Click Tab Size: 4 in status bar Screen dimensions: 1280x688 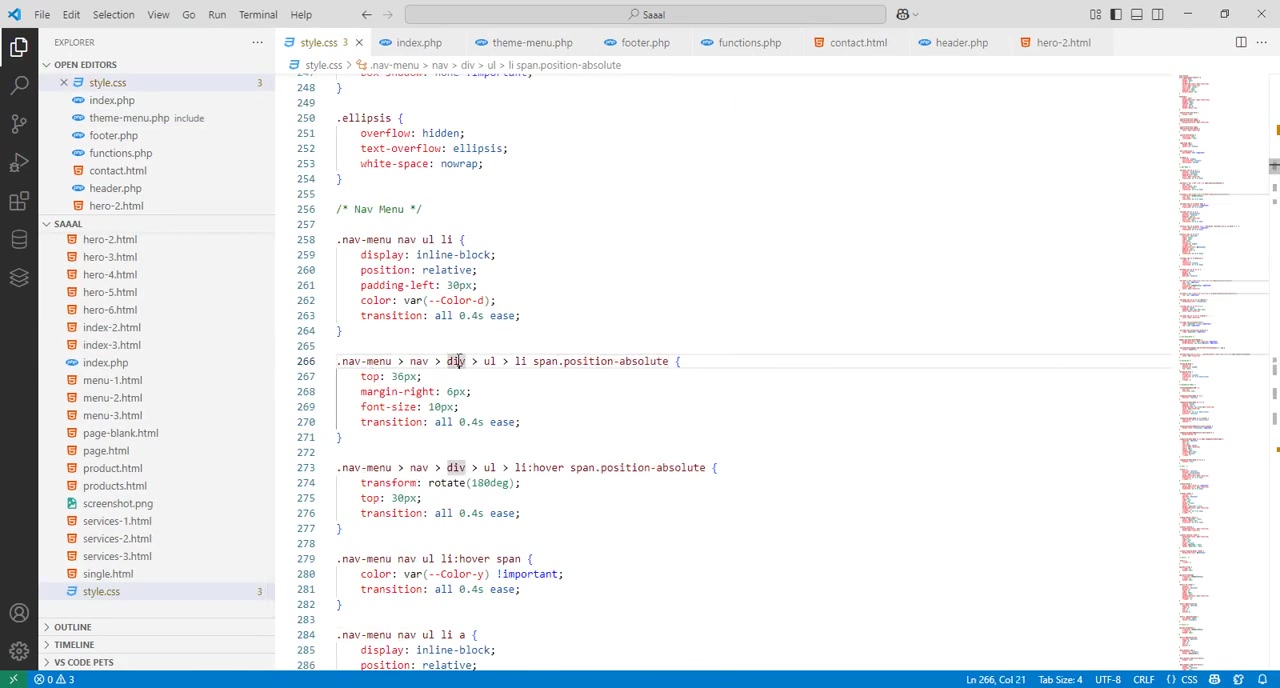coord(1060,680)
